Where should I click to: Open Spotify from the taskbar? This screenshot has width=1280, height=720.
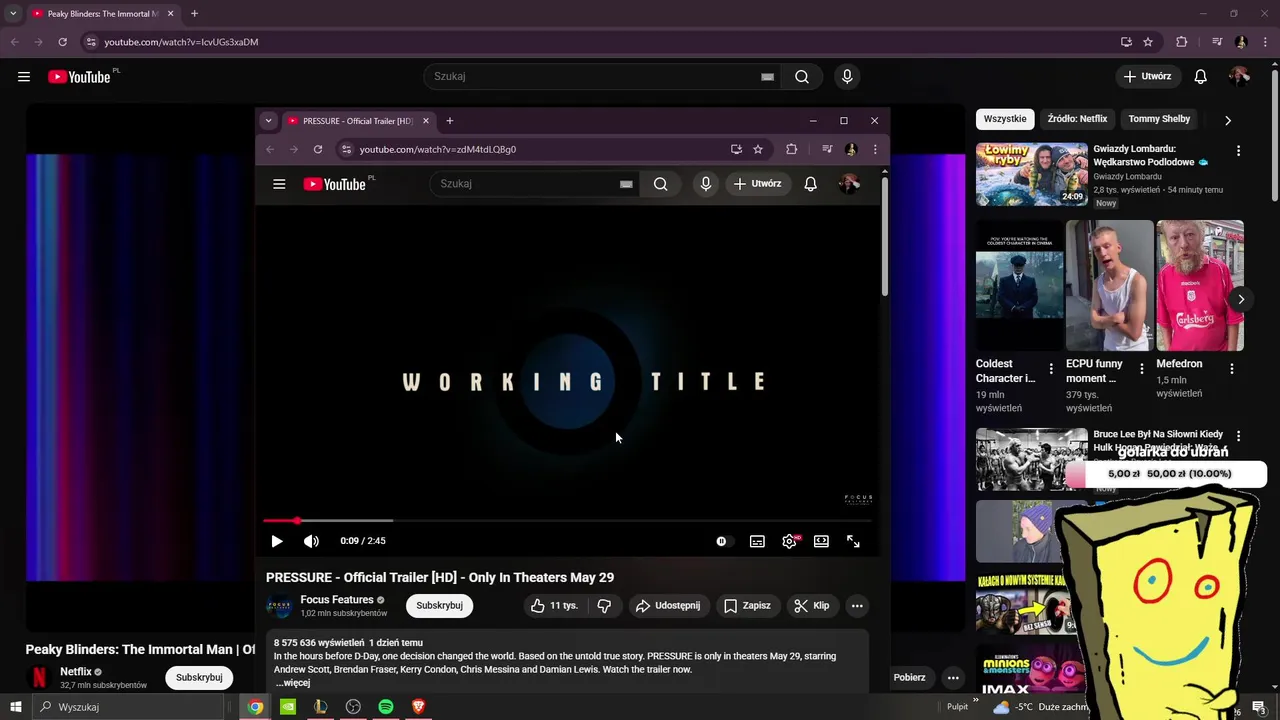point(386,707)
